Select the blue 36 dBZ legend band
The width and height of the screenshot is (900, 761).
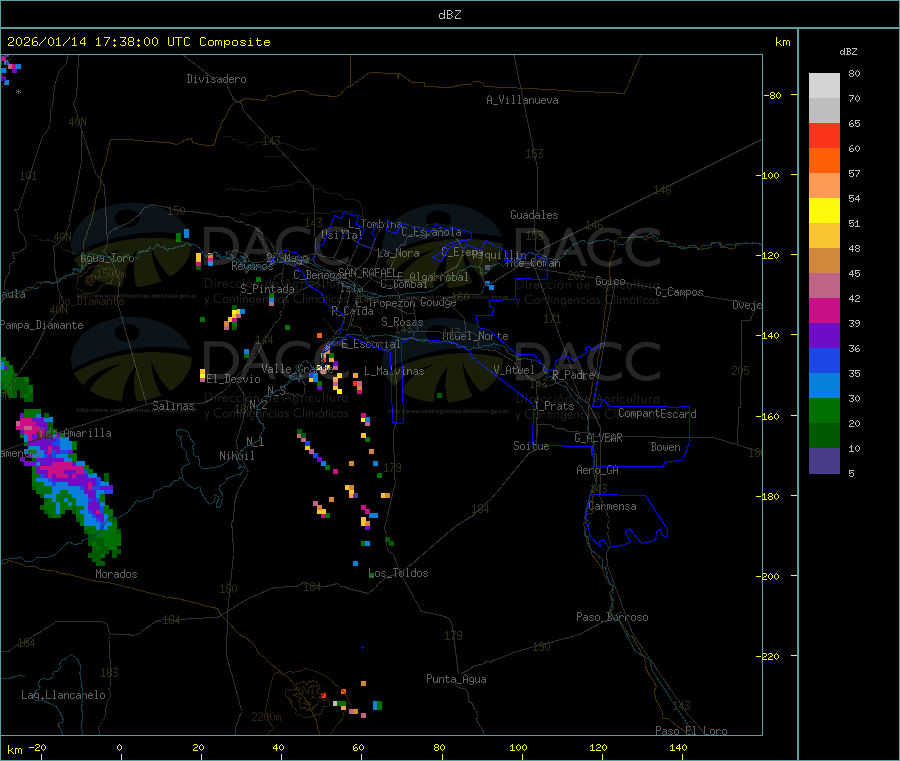click(x=824, y=360)
